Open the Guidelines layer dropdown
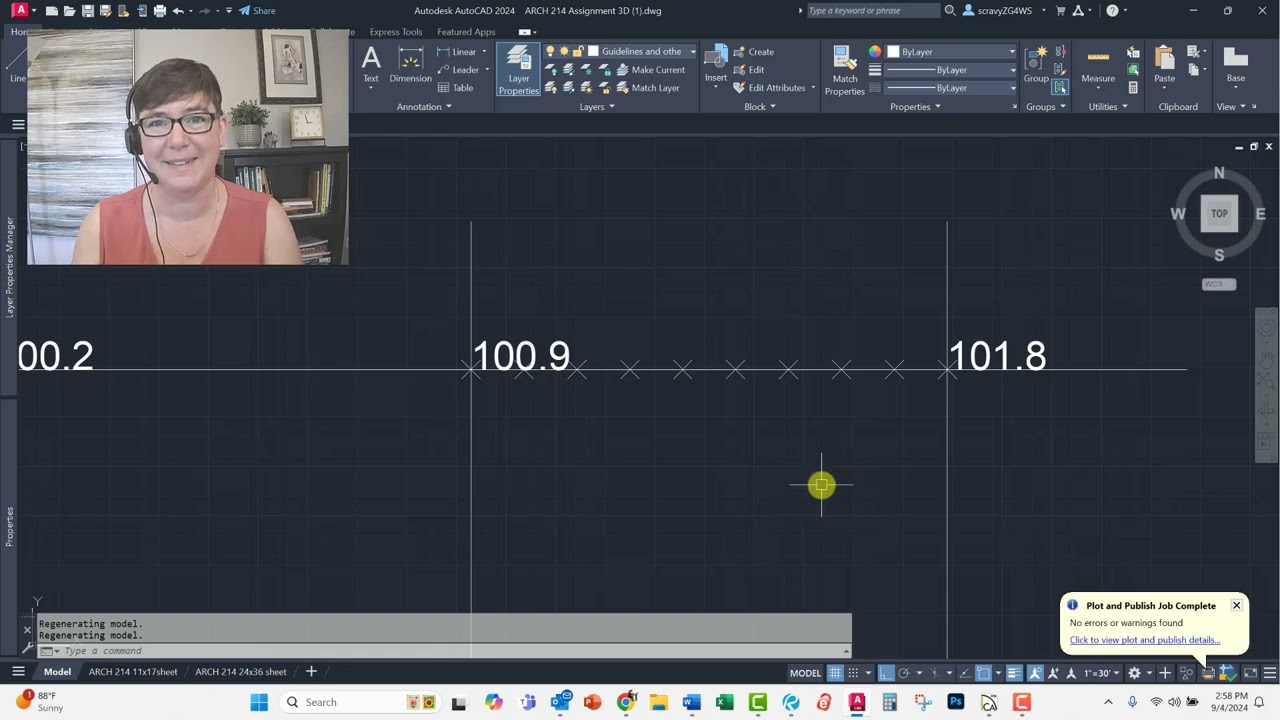The image size is (1280, 720). coord(692,52)
